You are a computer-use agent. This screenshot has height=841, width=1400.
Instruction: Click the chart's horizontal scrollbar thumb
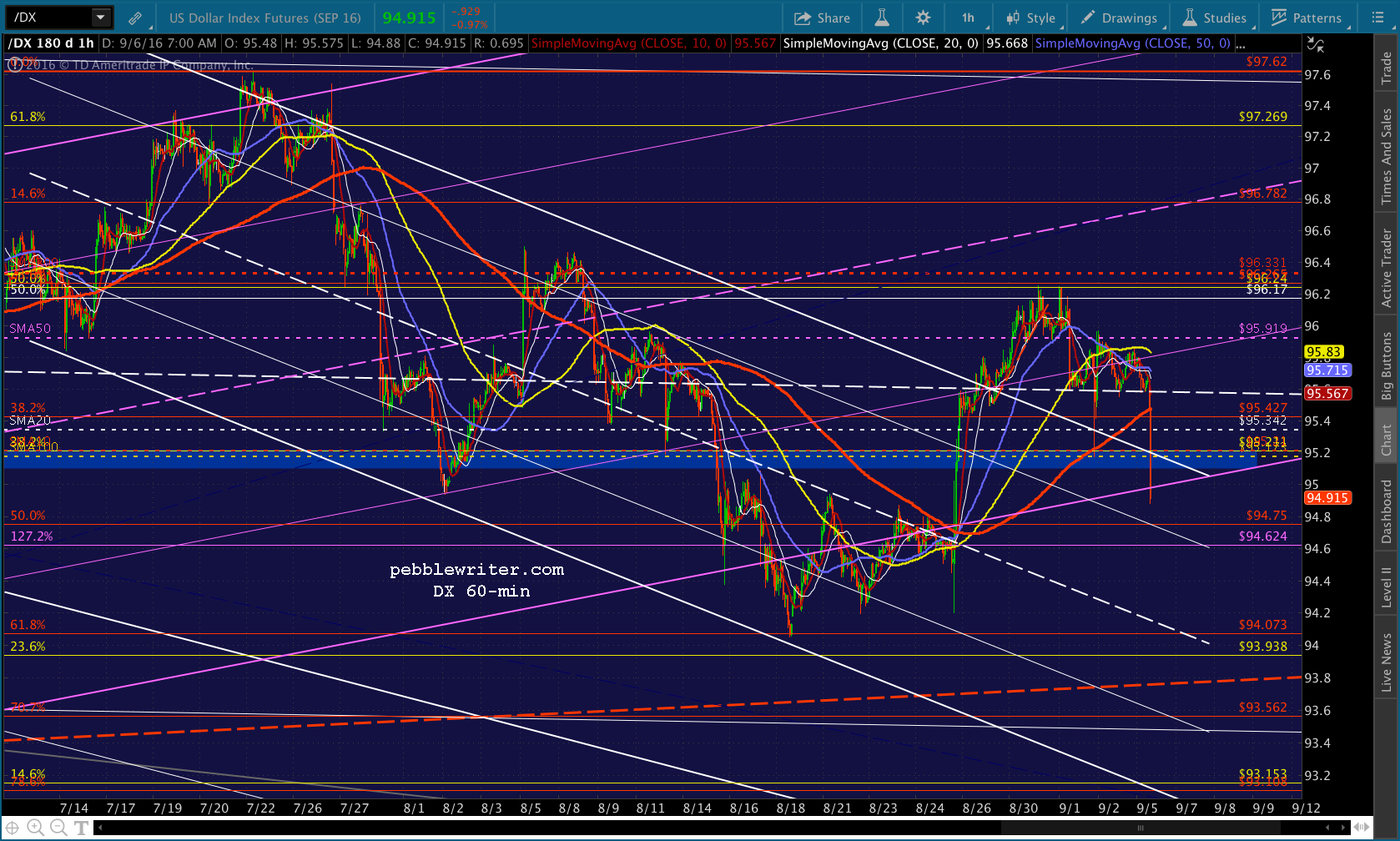(x=1141, y=828)
